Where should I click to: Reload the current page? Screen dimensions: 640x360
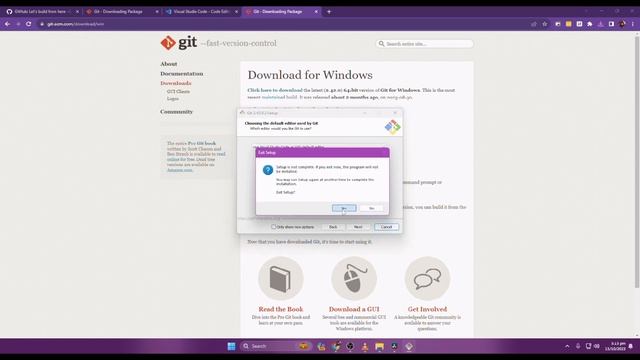(29, 24)
